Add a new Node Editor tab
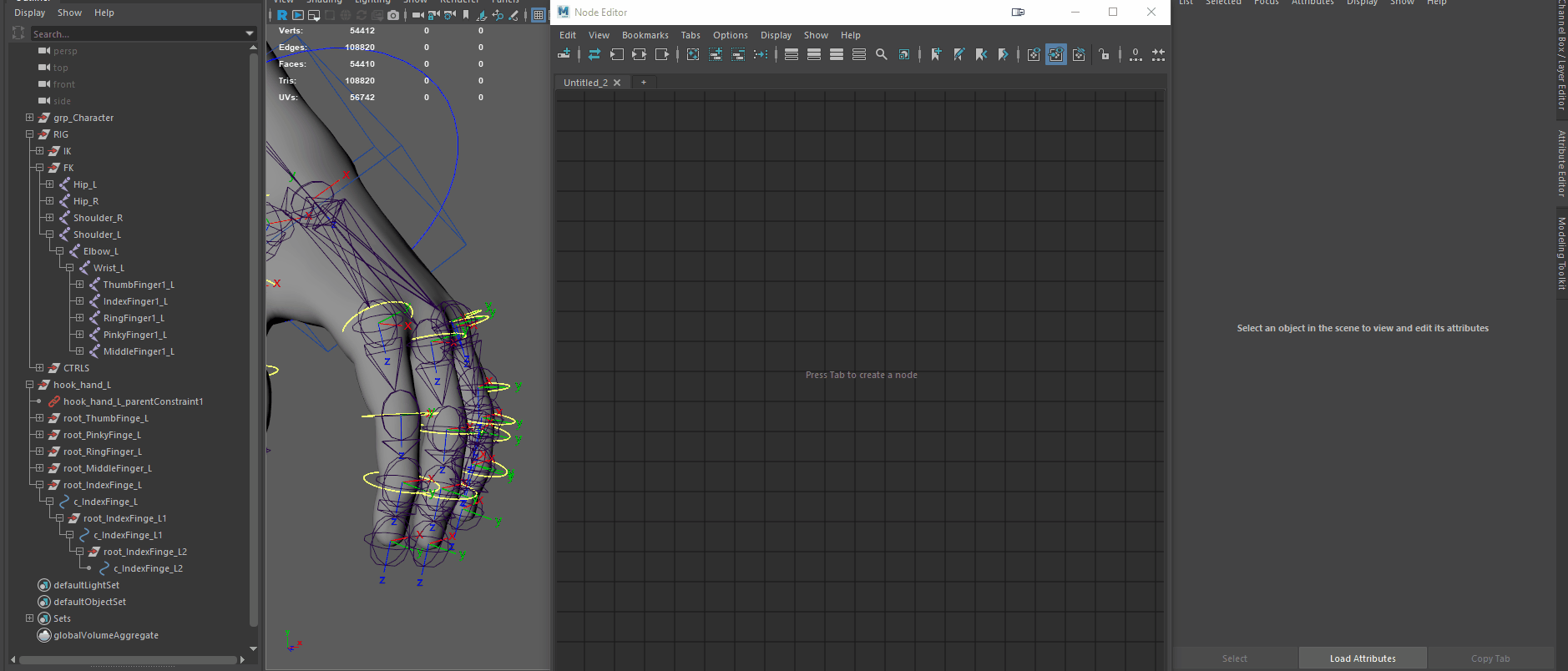 coord(644,83)
